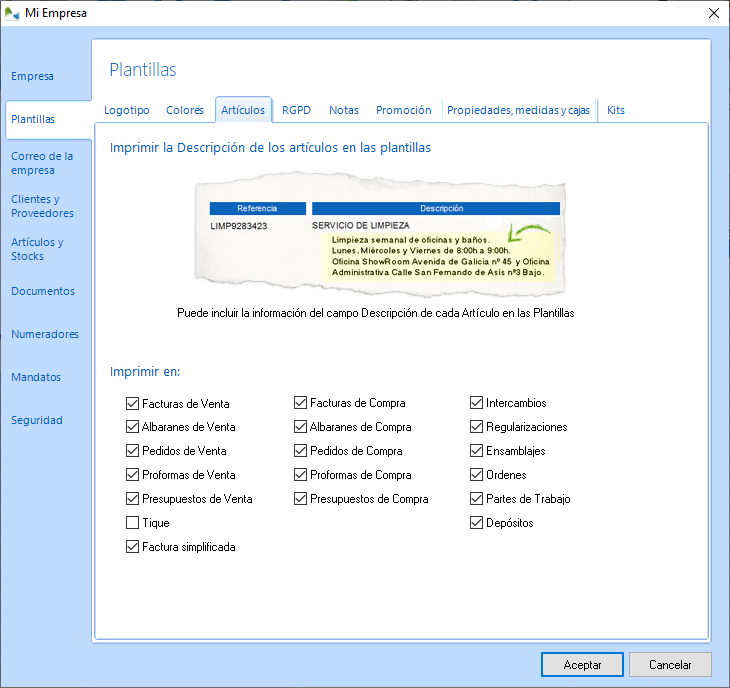
Task: Open the Colores tab
Action: click(185, 110)
